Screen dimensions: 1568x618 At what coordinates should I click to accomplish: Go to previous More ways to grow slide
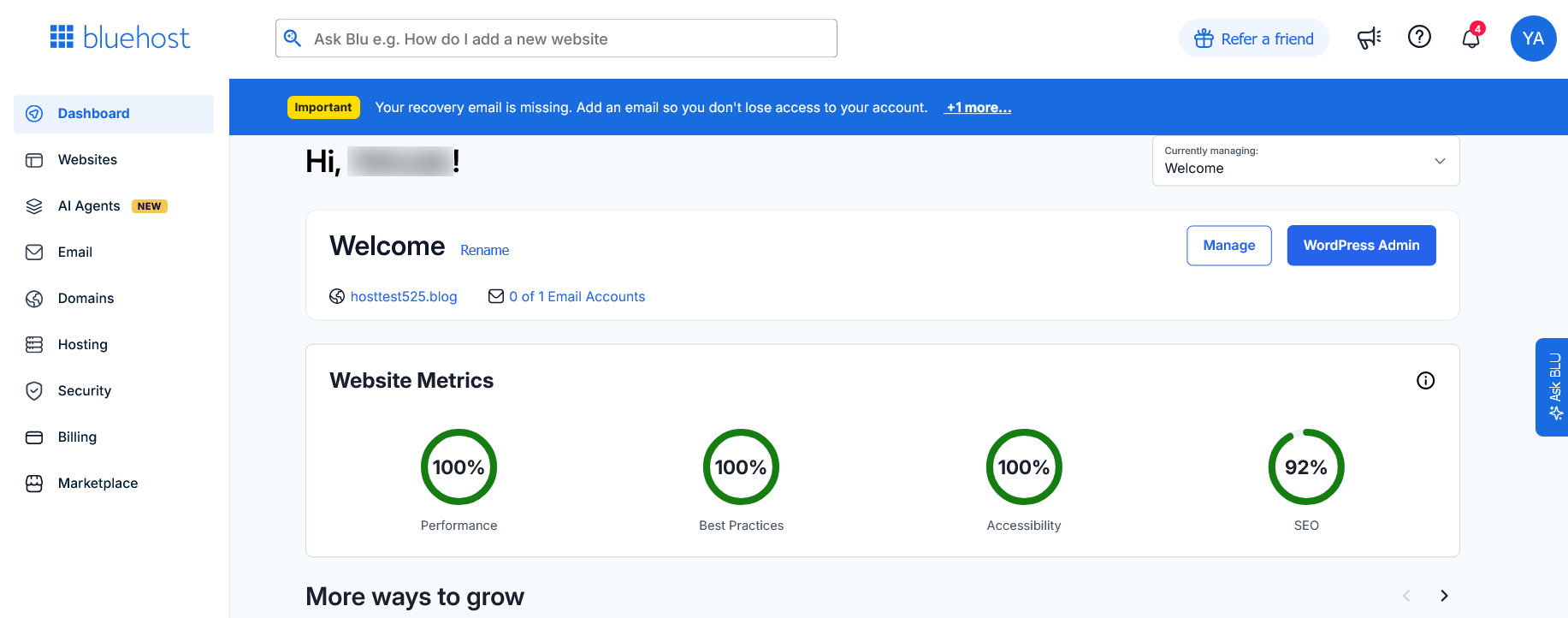(1406, 596)
